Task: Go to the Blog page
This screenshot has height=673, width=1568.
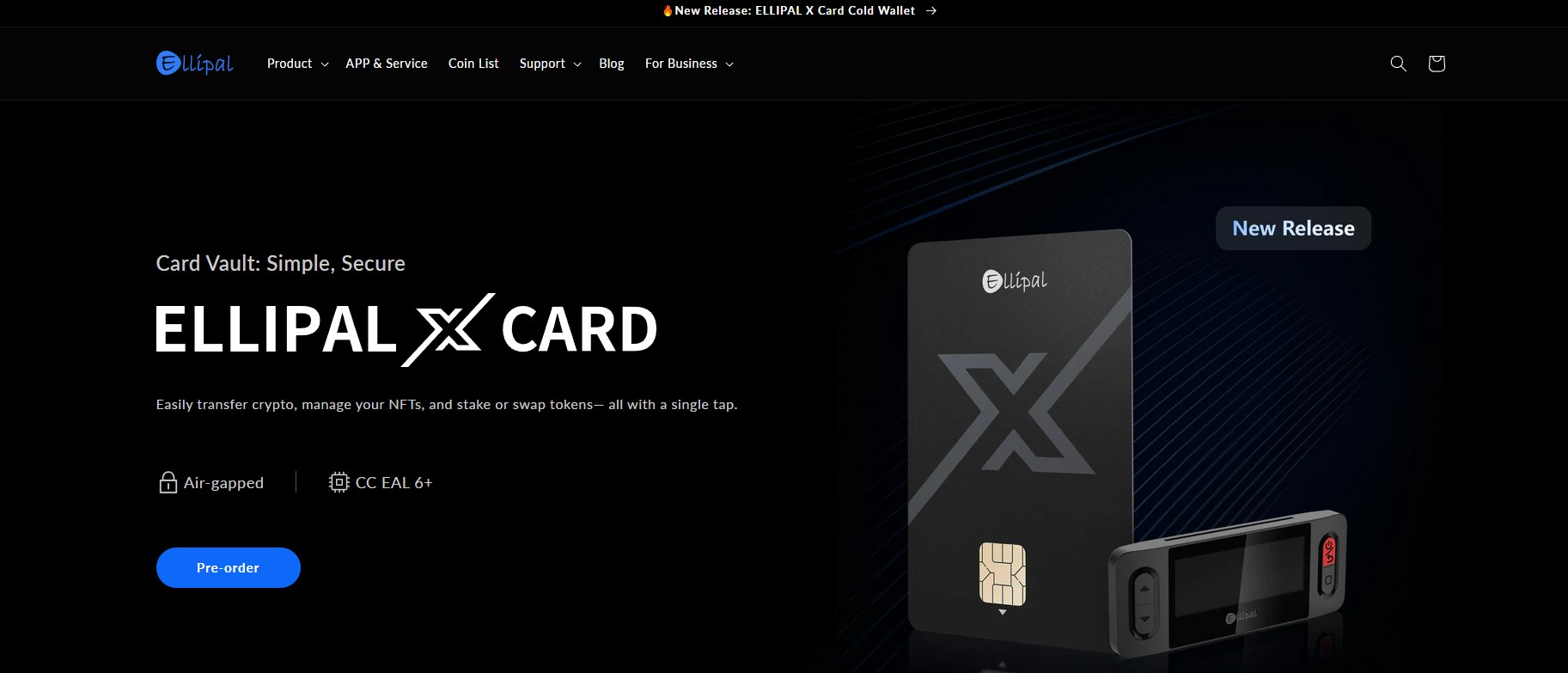Action: point(612,64)
